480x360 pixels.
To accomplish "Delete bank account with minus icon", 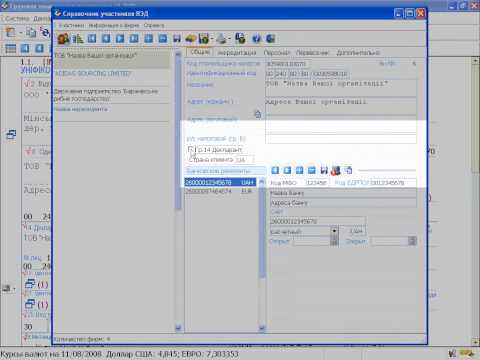I will point(312,170).
